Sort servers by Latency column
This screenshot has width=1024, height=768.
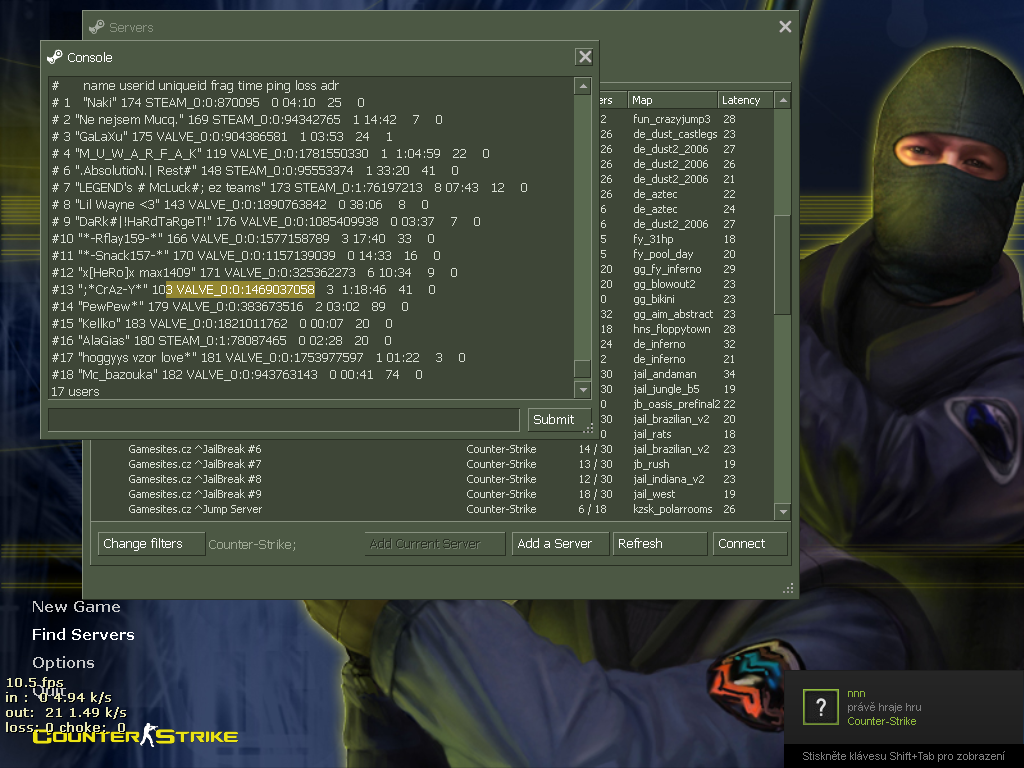coord(744,100)
